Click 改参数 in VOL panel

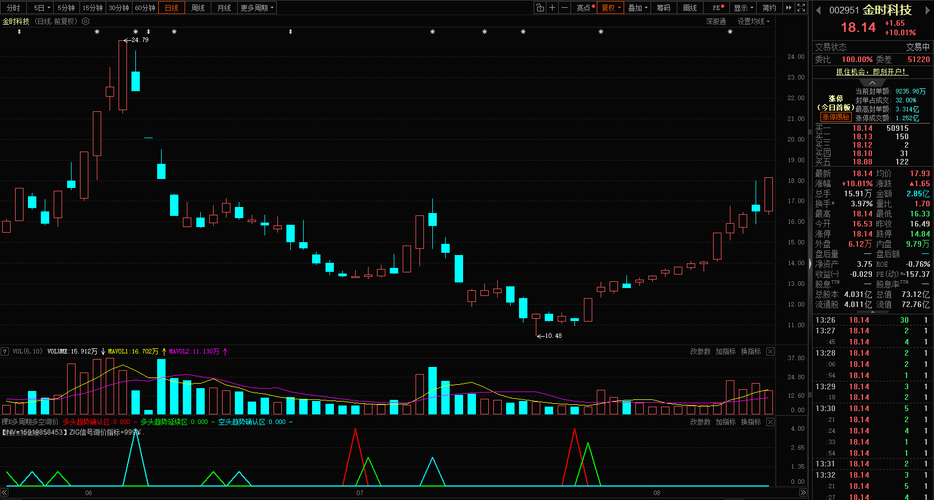pyautogui.click(x=700, y=351)
